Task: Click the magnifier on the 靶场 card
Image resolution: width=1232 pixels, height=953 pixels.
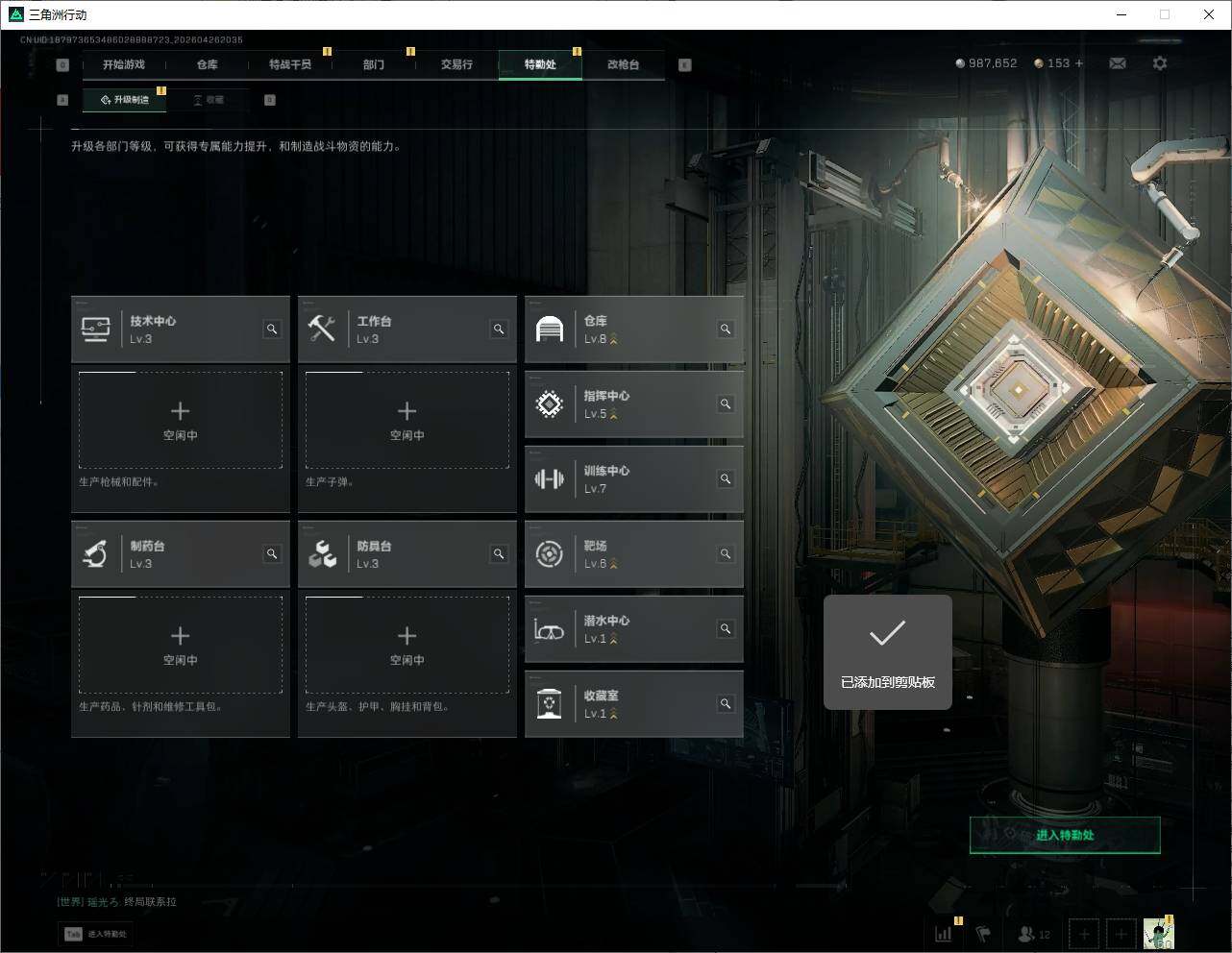Action: click(726, 554)
